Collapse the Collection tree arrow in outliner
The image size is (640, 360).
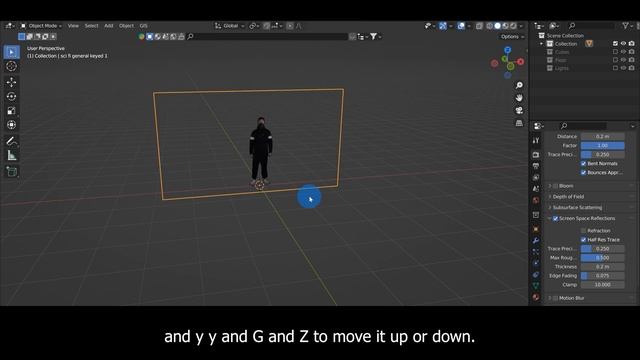coord(542,44)
